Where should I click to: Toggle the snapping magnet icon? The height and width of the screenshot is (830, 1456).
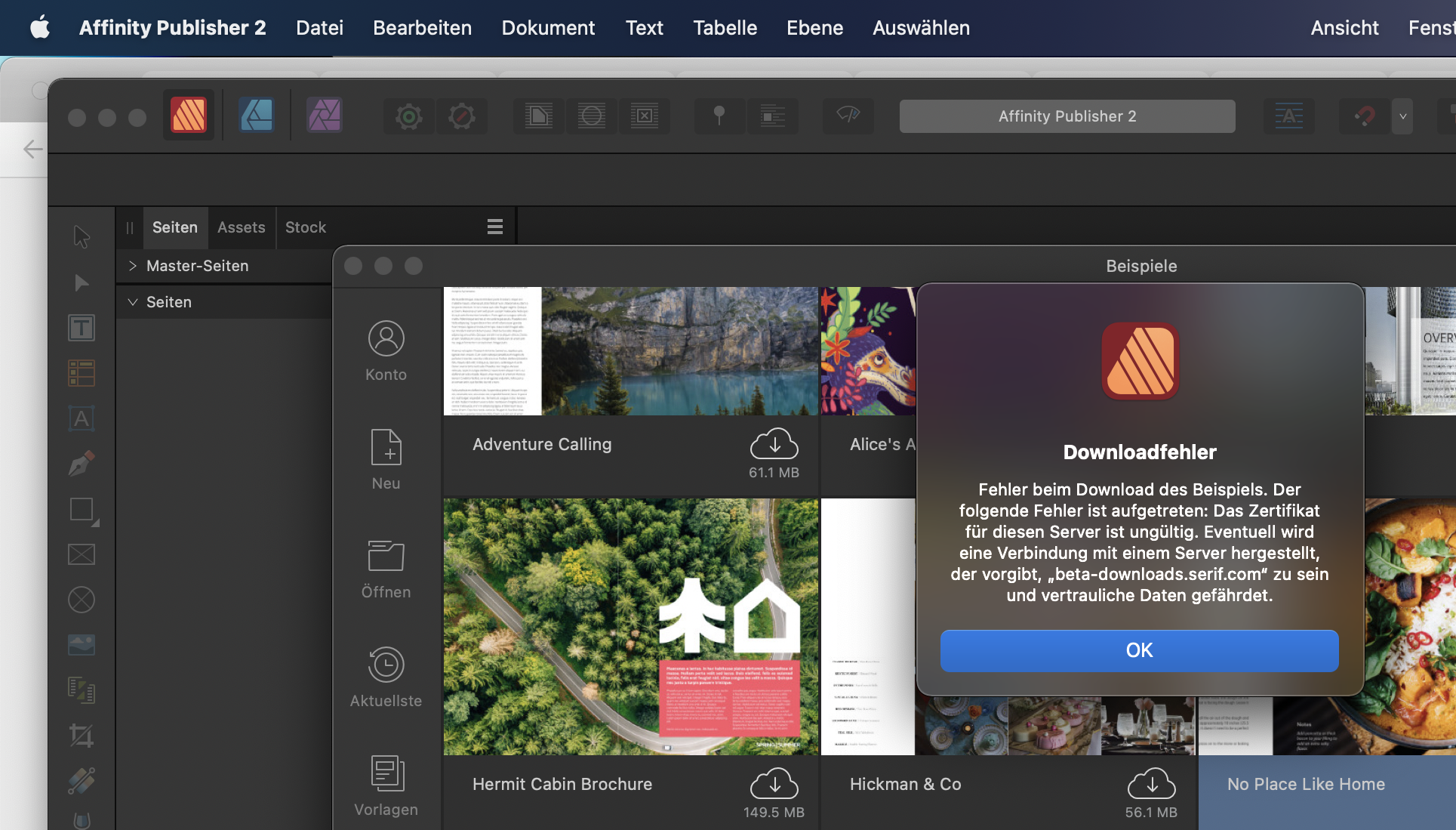(1364, 116)
